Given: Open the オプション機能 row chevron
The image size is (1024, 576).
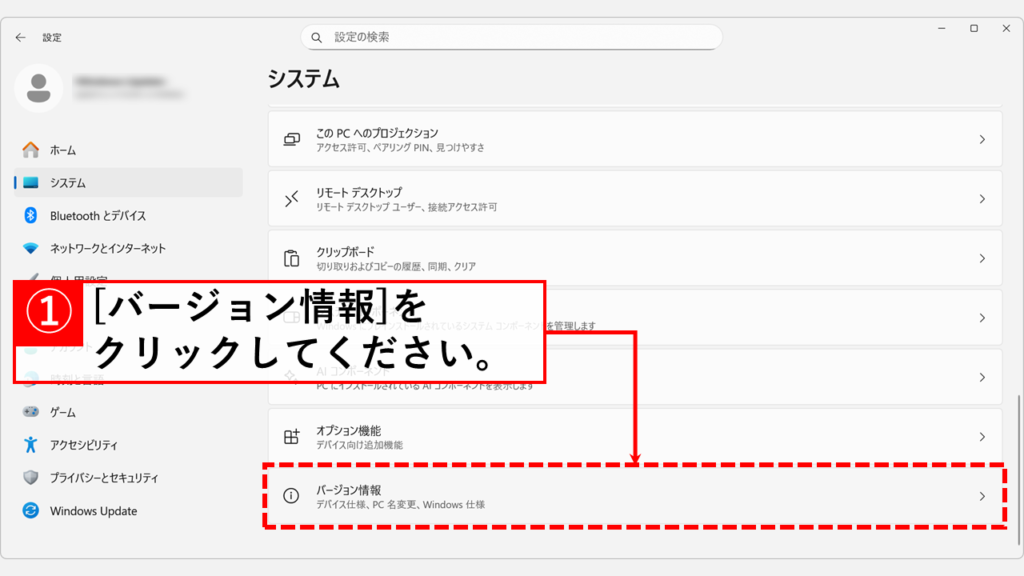Looking at the screenshot, I should tap(982, 437).
